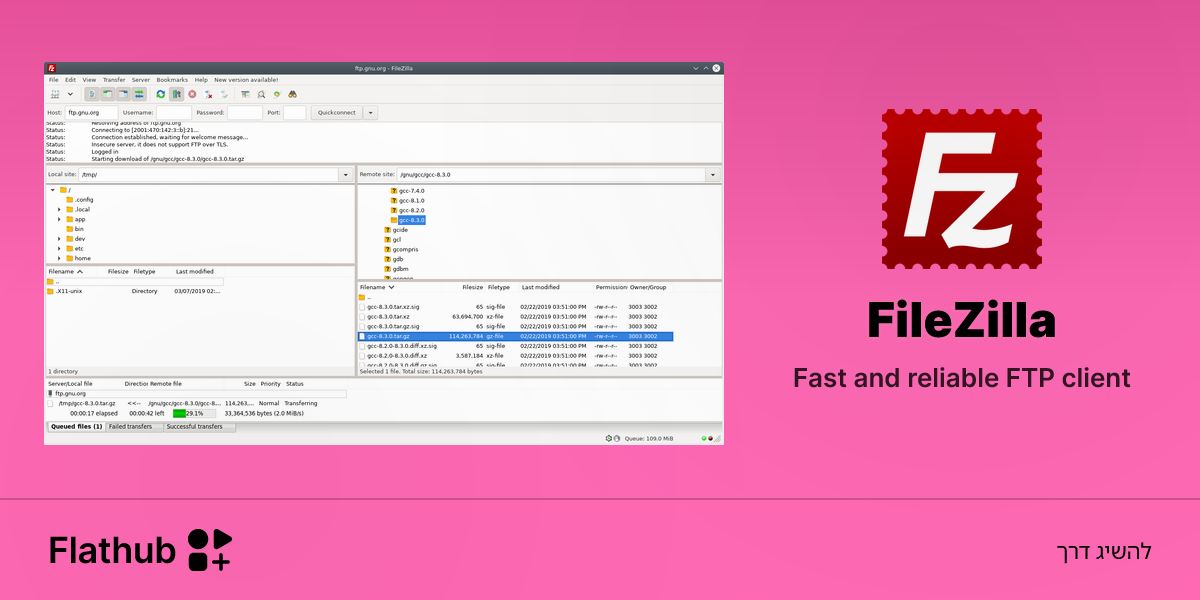Toggle the message log display
The height and width of the screenshot is (600, 1200).
(x=92, y=94)
